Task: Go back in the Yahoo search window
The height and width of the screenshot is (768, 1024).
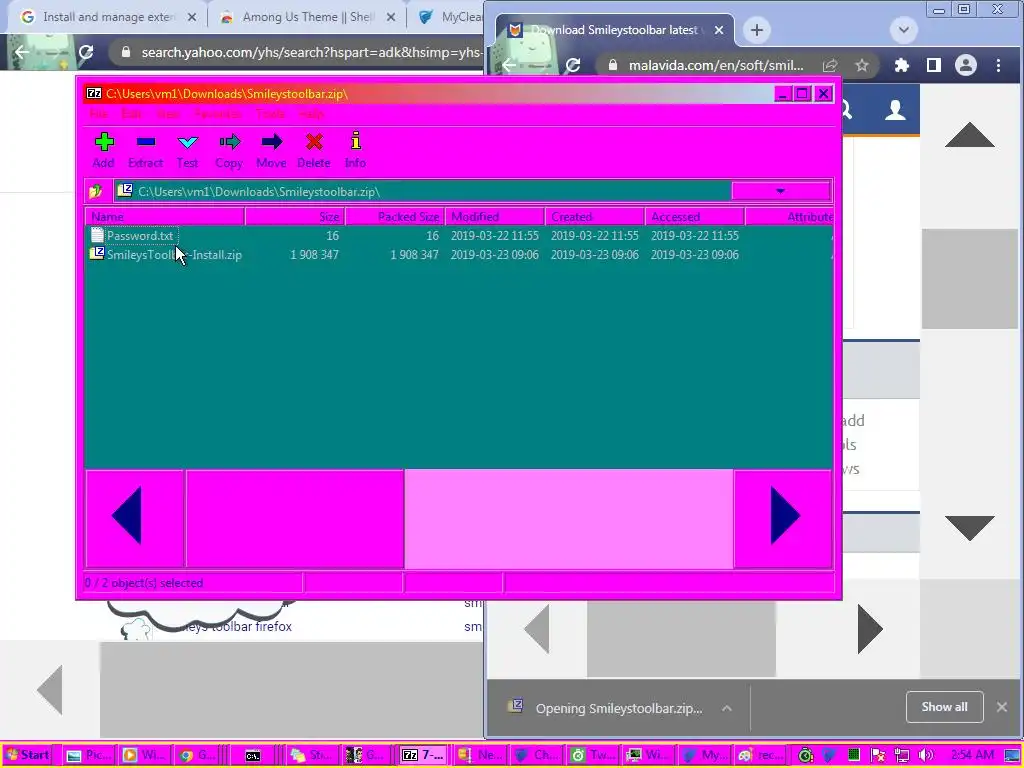Action: tap(22, 52)
